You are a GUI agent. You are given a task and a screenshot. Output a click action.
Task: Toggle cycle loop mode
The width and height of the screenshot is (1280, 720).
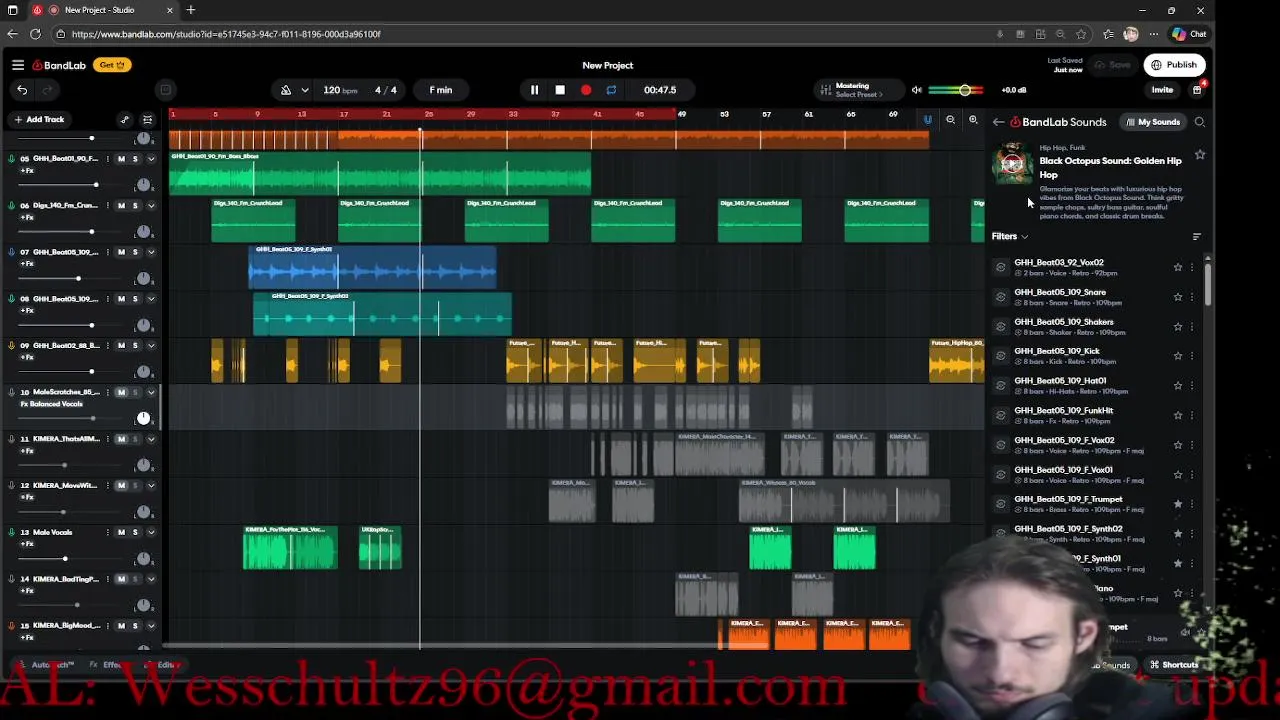[x=611, y=90]
